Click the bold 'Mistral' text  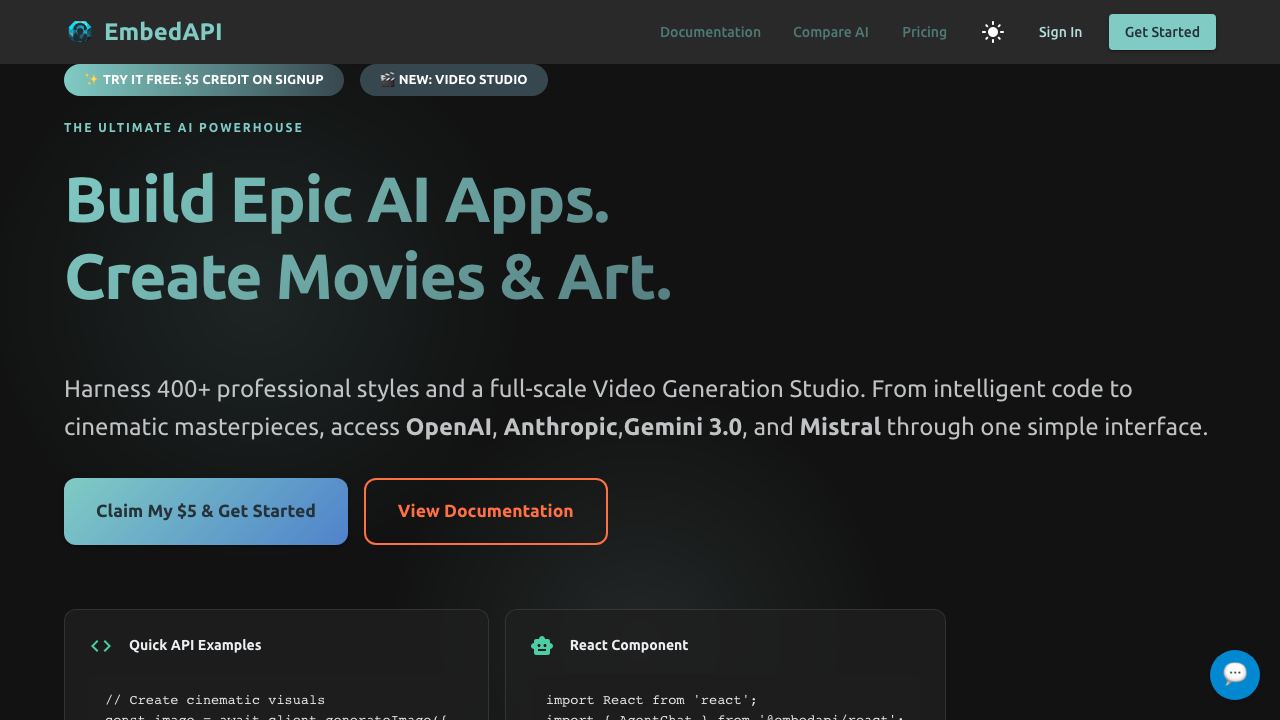pos(840,427)
